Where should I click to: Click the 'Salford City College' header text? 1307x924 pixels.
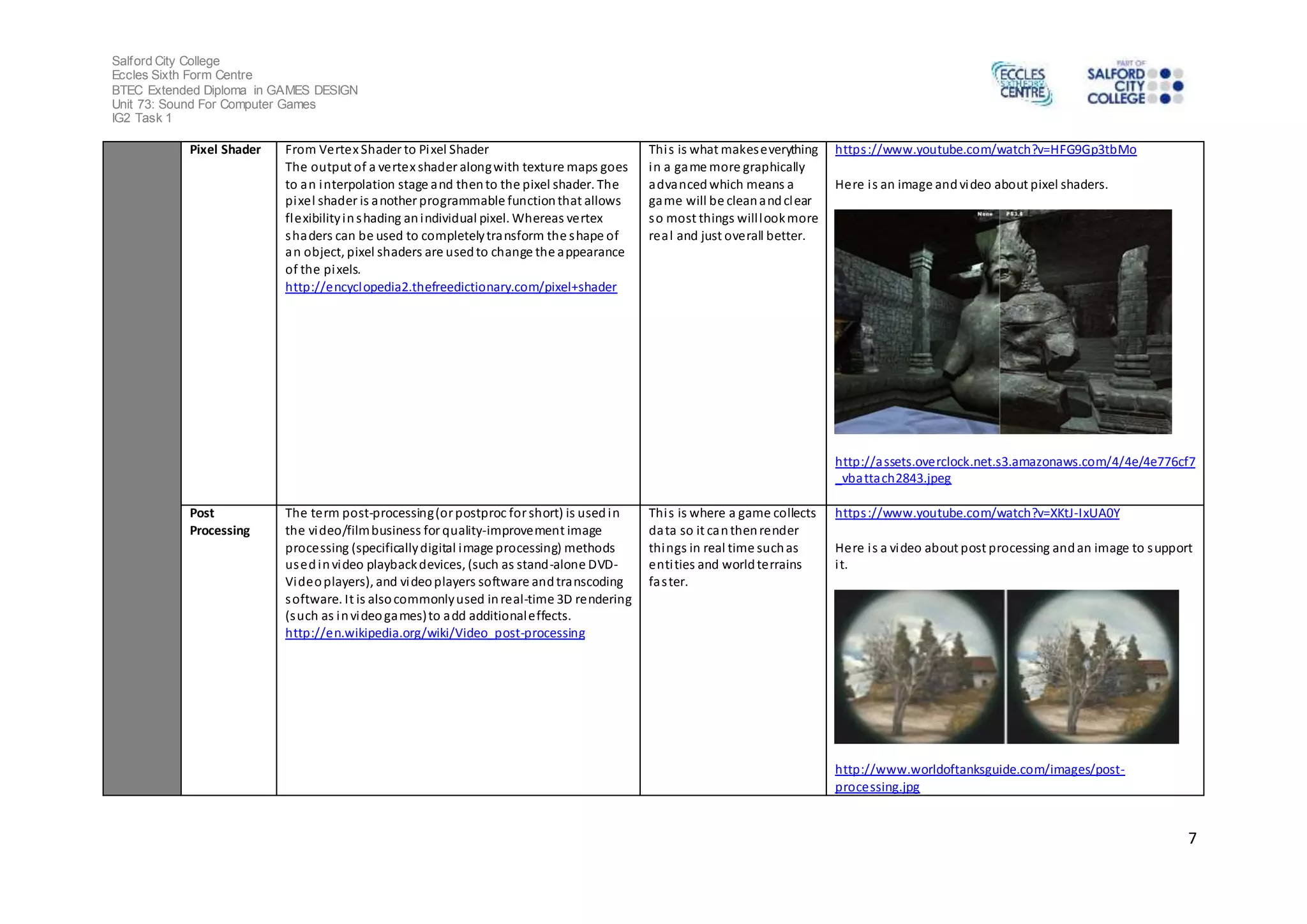pyautogui.click(x=165, y=61)
